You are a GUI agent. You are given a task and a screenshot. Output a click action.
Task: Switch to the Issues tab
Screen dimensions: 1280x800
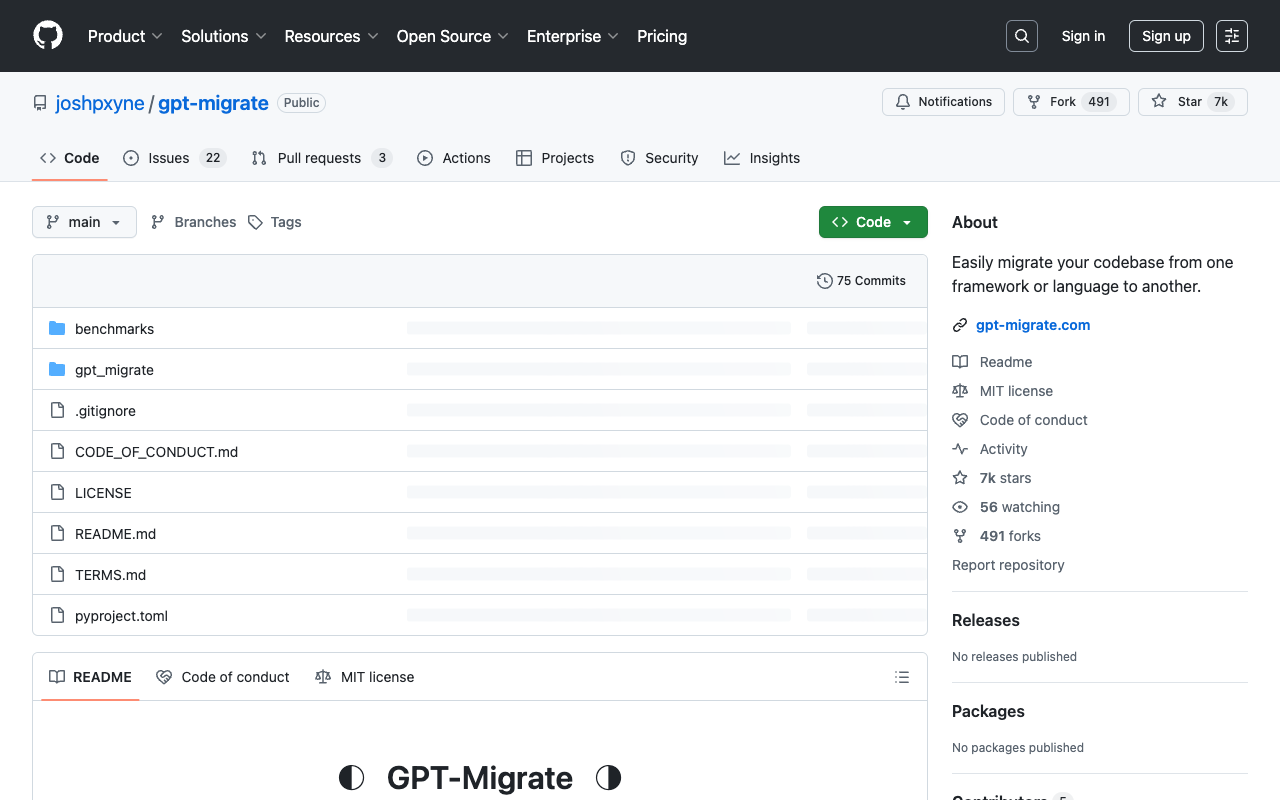click(175, 158)
